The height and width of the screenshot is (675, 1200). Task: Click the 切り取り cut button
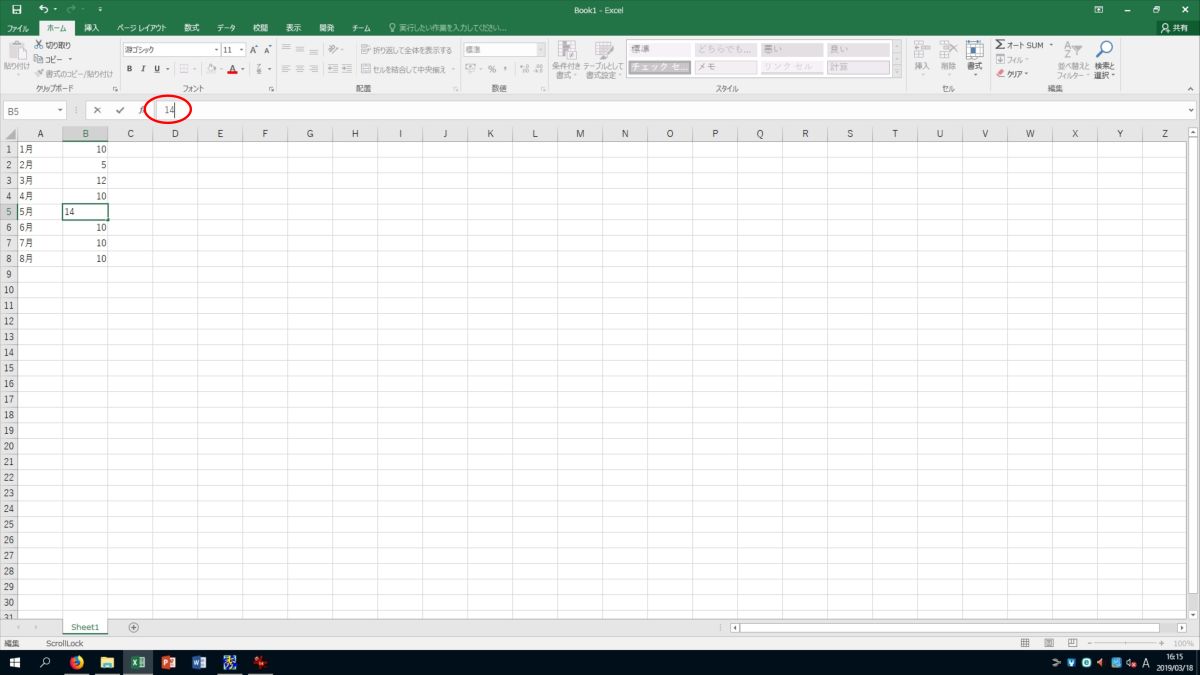click(52, 45)
